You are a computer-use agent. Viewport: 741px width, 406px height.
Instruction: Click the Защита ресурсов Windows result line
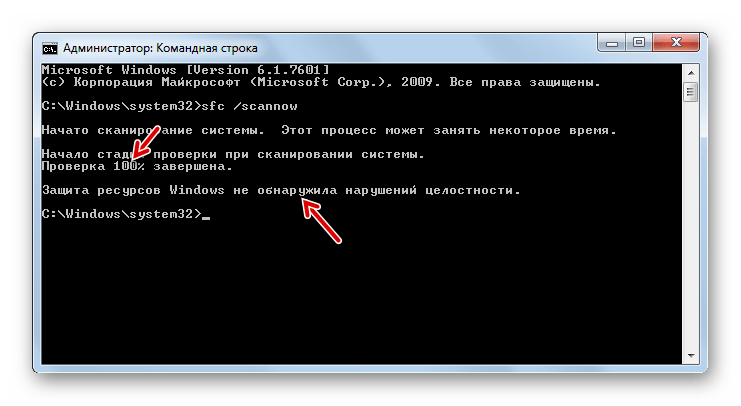[x=281, y=190]
